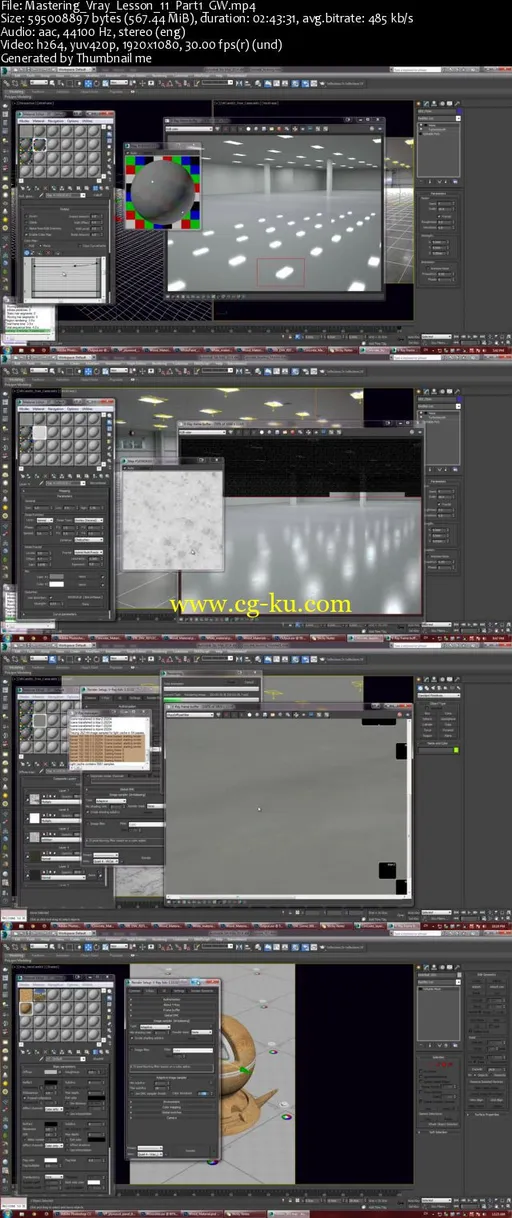Click magnified material sphere preview with checker background
Image resolution: width=512 pixels, height=1218 pixels.
[163, 191]
